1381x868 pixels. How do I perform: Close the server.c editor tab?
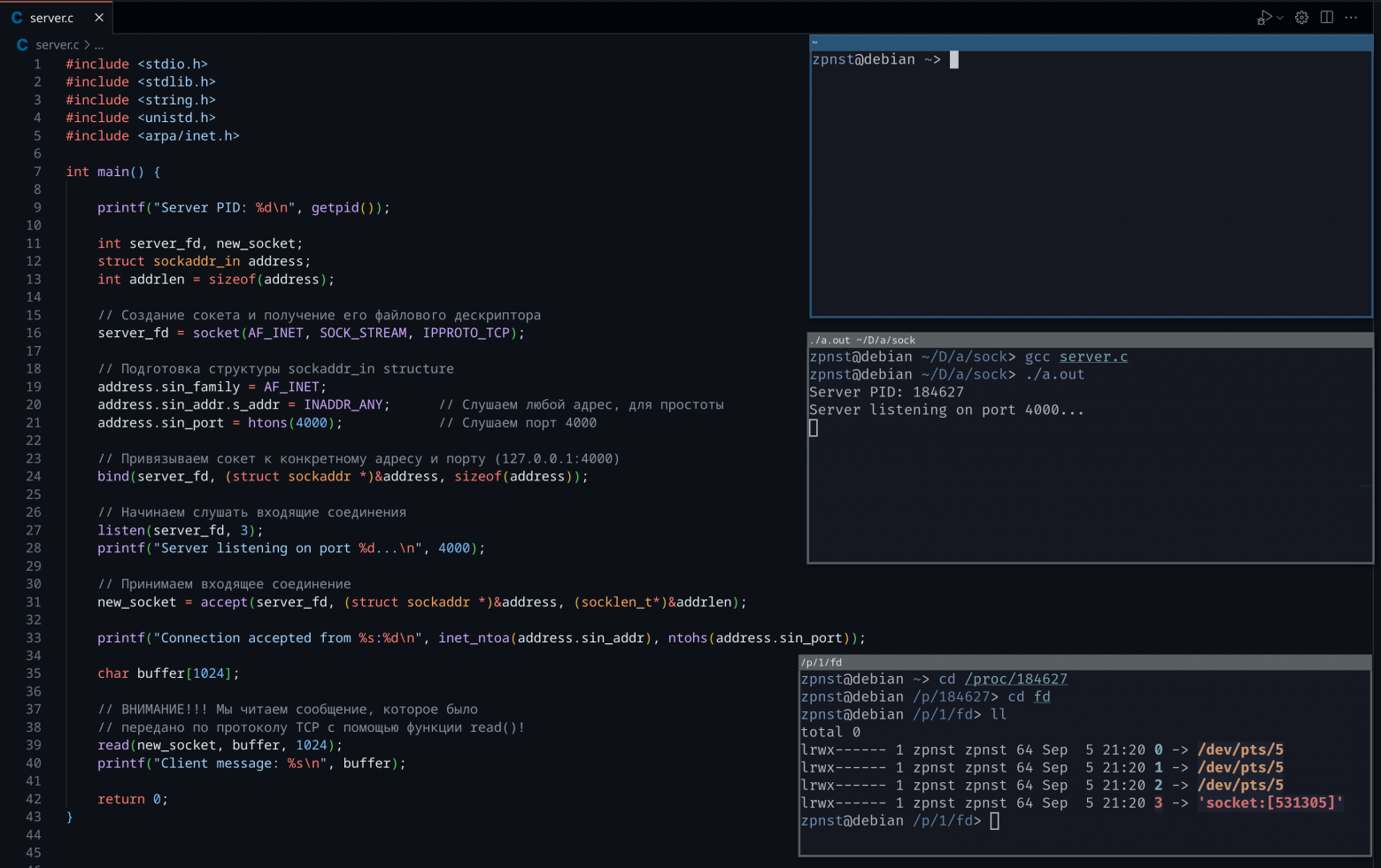pos(100,17)
